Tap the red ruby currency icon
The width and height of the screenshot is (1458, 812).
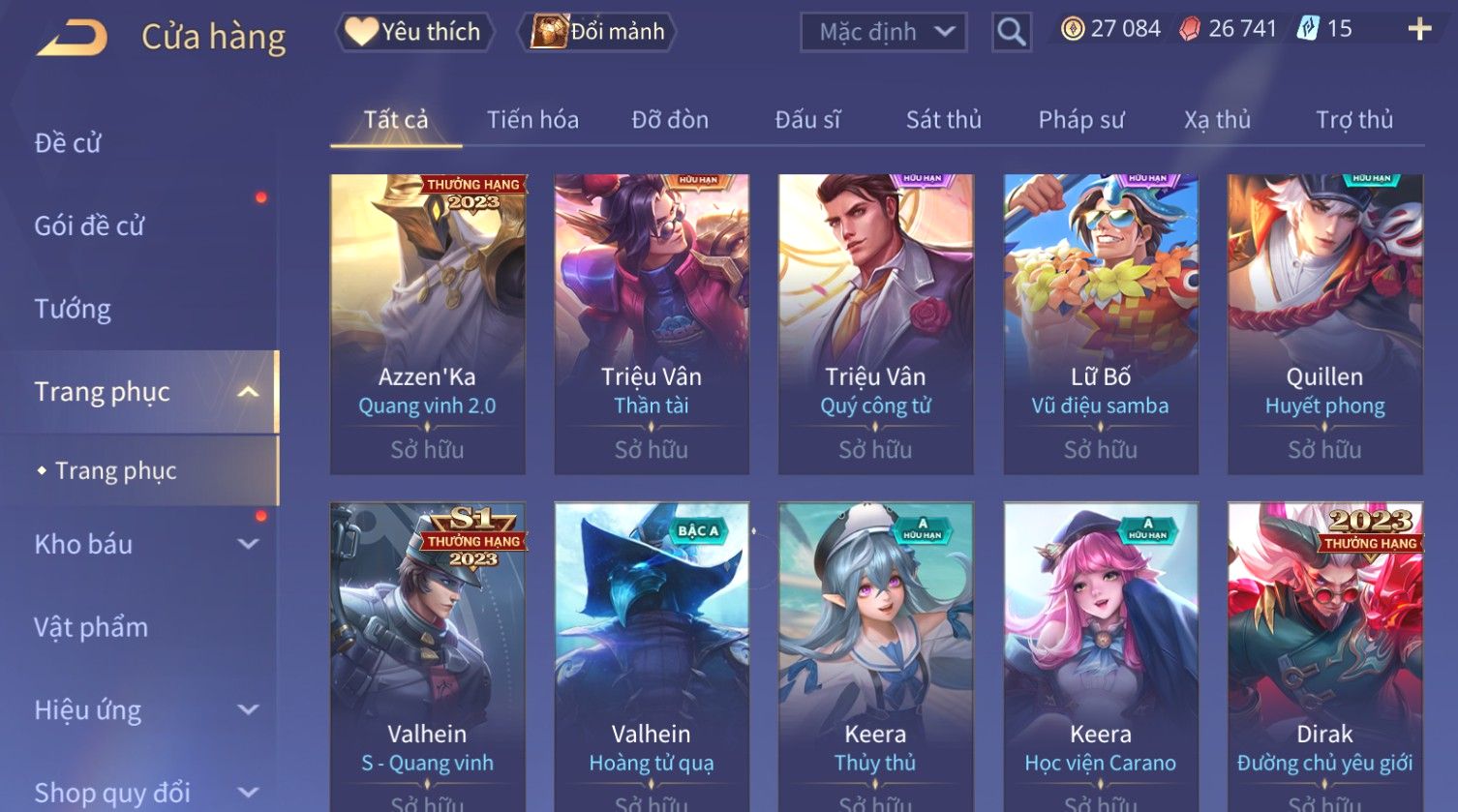(x=1189, y=29)
